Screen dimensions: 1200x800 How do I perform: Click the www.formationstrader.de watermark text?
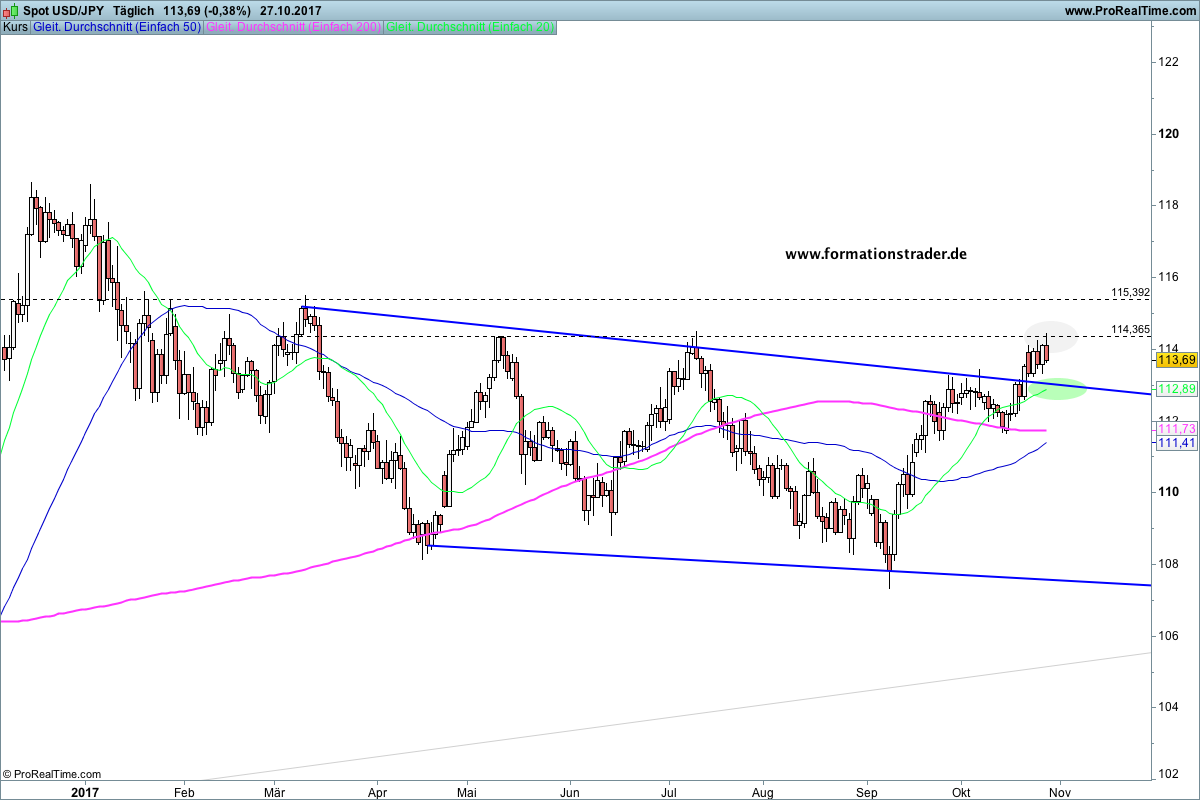pyautogui.click(x=876, y=254)
